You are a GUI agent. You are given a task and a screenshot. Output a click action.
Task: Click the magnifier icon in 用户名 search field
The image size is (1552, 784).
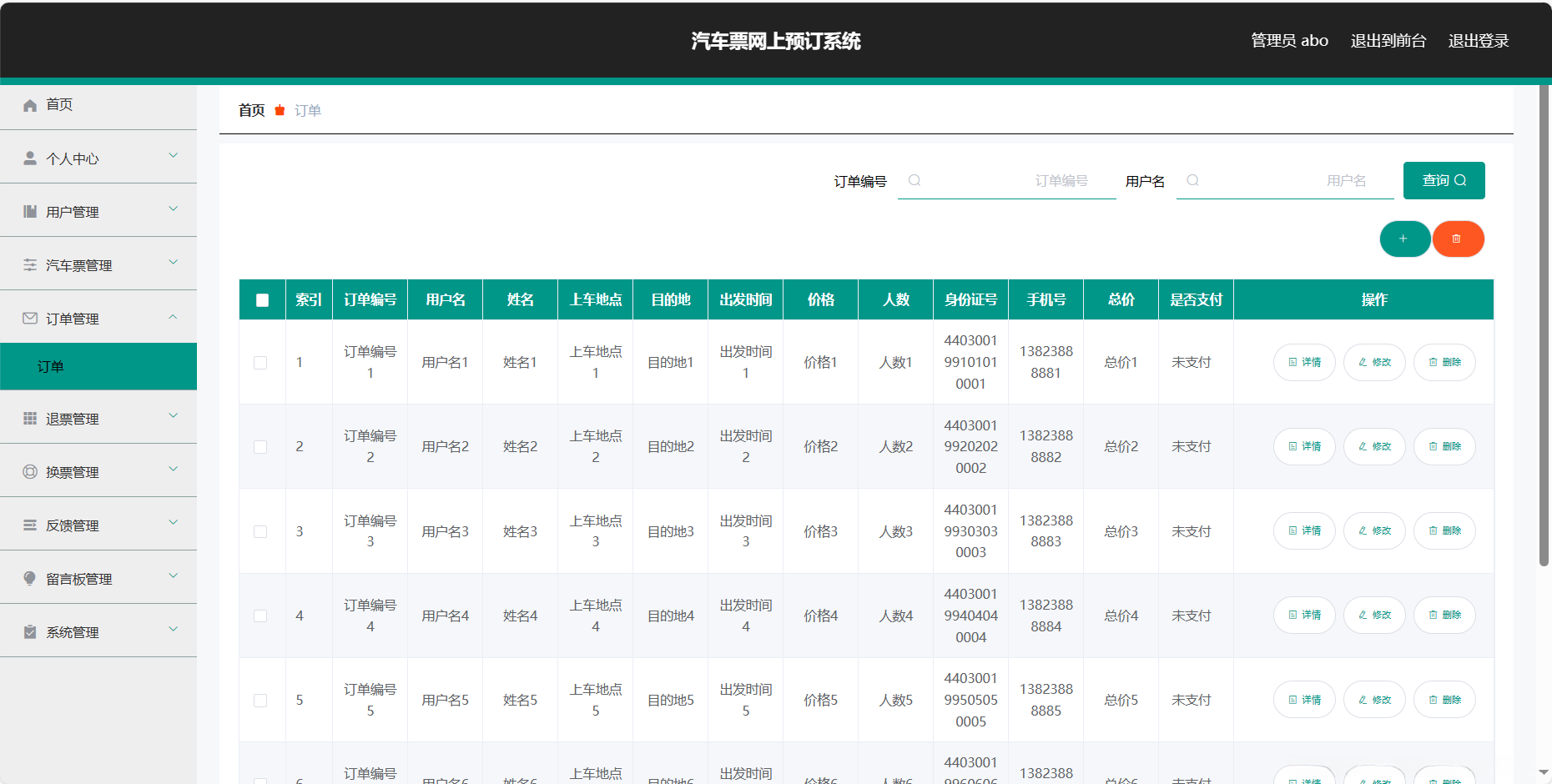click(1193, 180)
